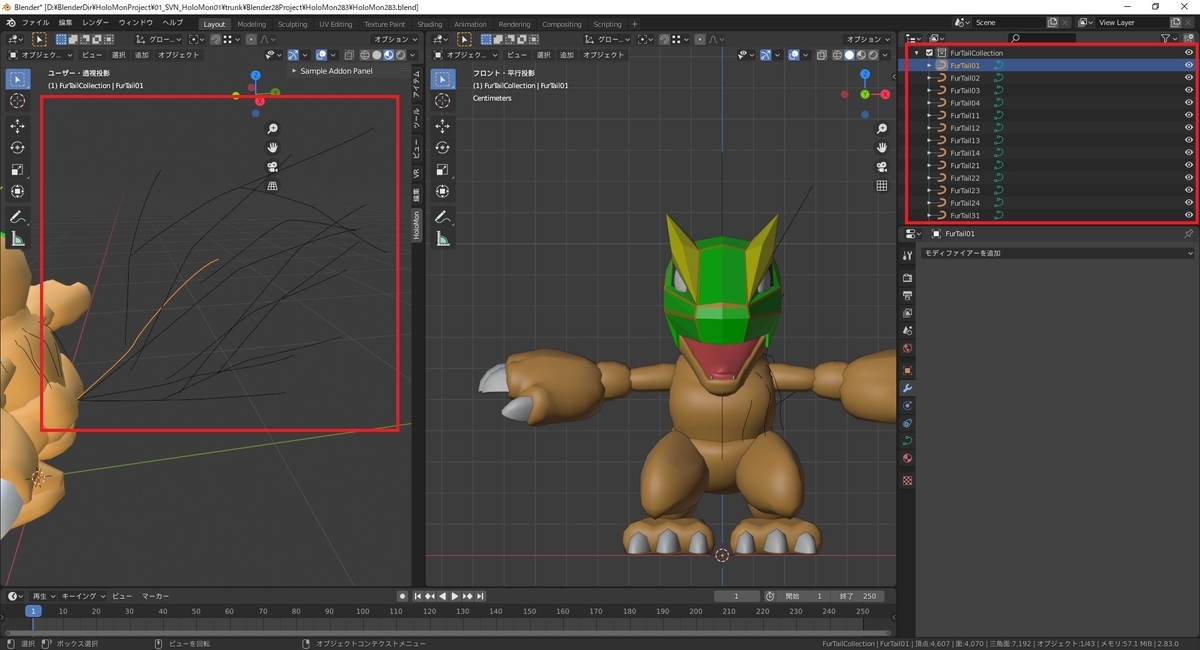Switch to the UV Editing workspace tab
Image resolution: width=1200 pixels, height=650 pixels.
tap(336, 24)
